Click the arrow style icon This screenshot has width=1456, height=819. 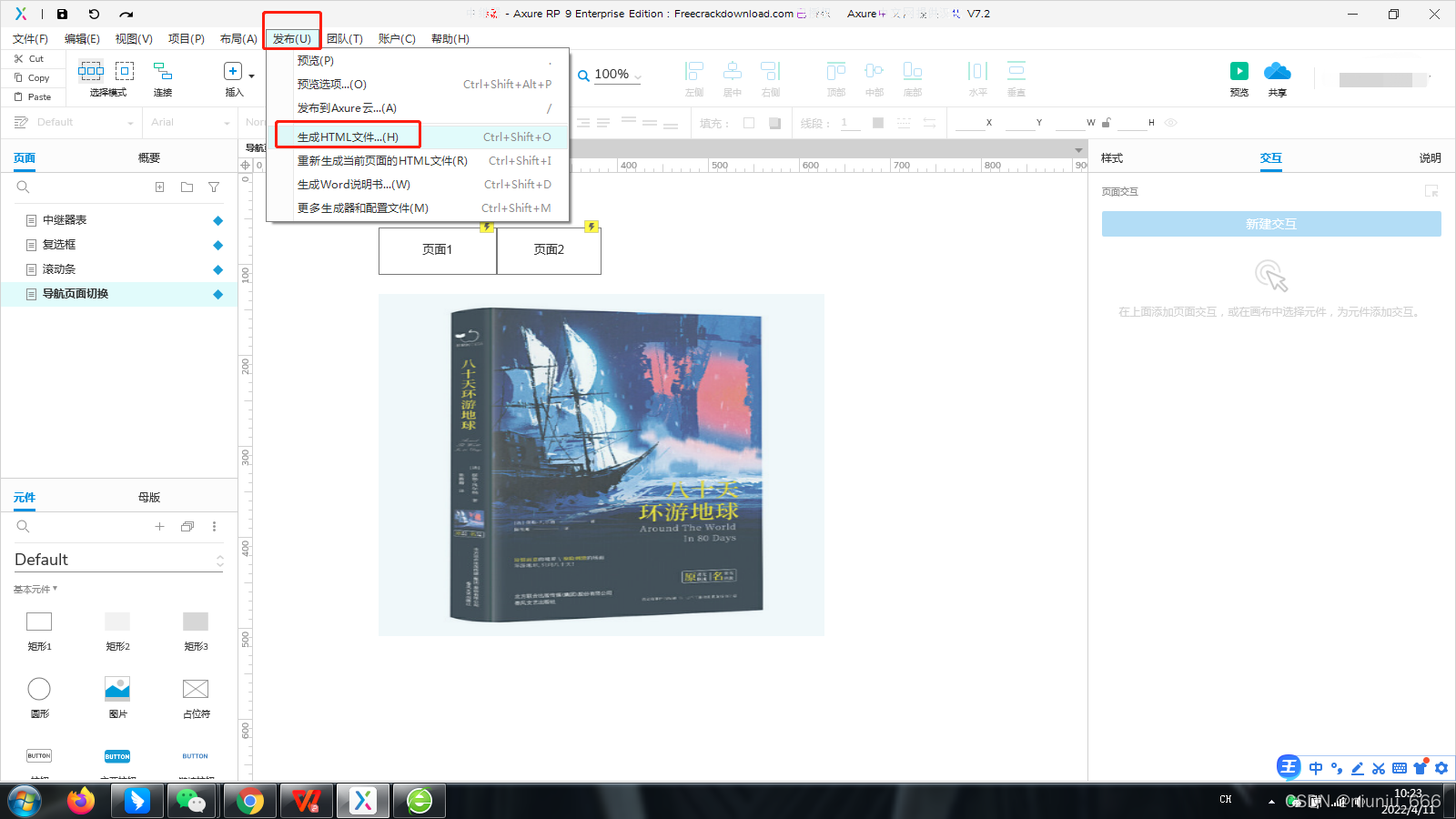click(930, 123)
